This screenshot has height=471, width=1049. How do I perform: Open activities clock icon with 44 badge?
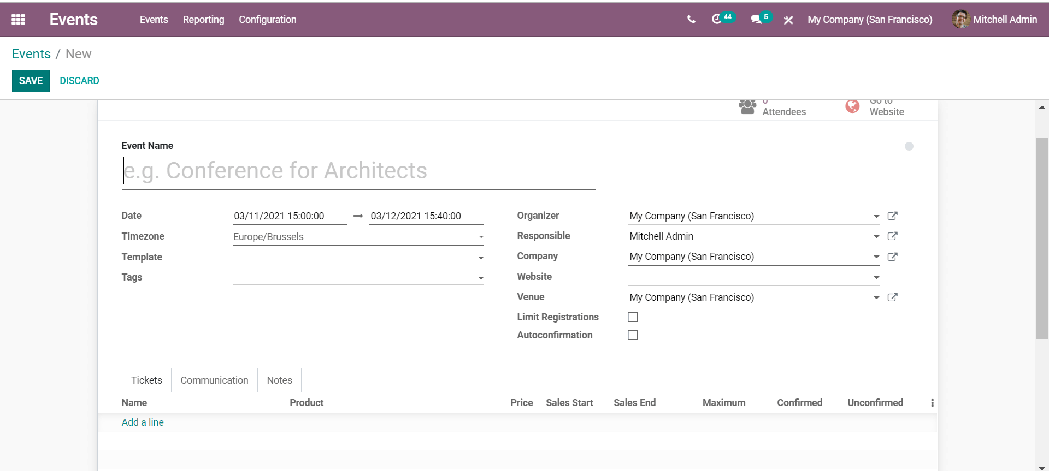(x=723, y=19)
